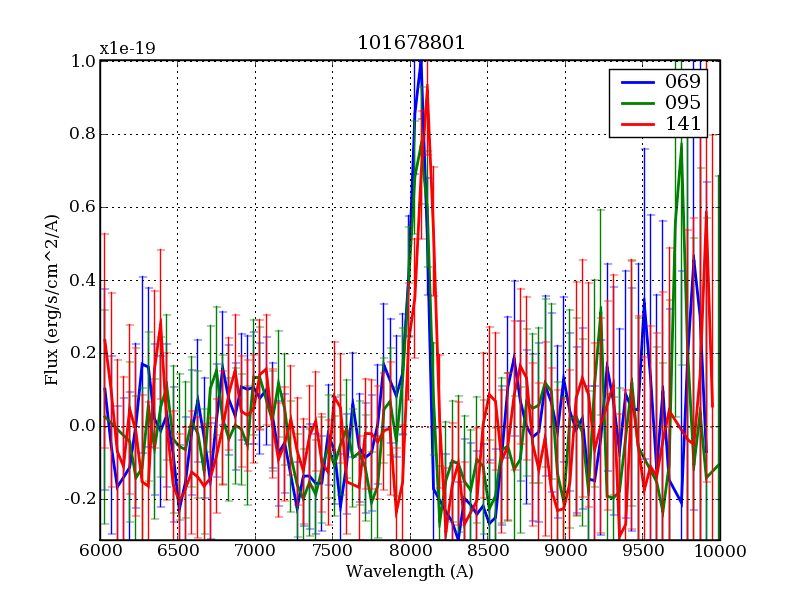Click the x1e-19 scale exponent text
This screenshot has width=800, height=600.
(x=127, y=49)
